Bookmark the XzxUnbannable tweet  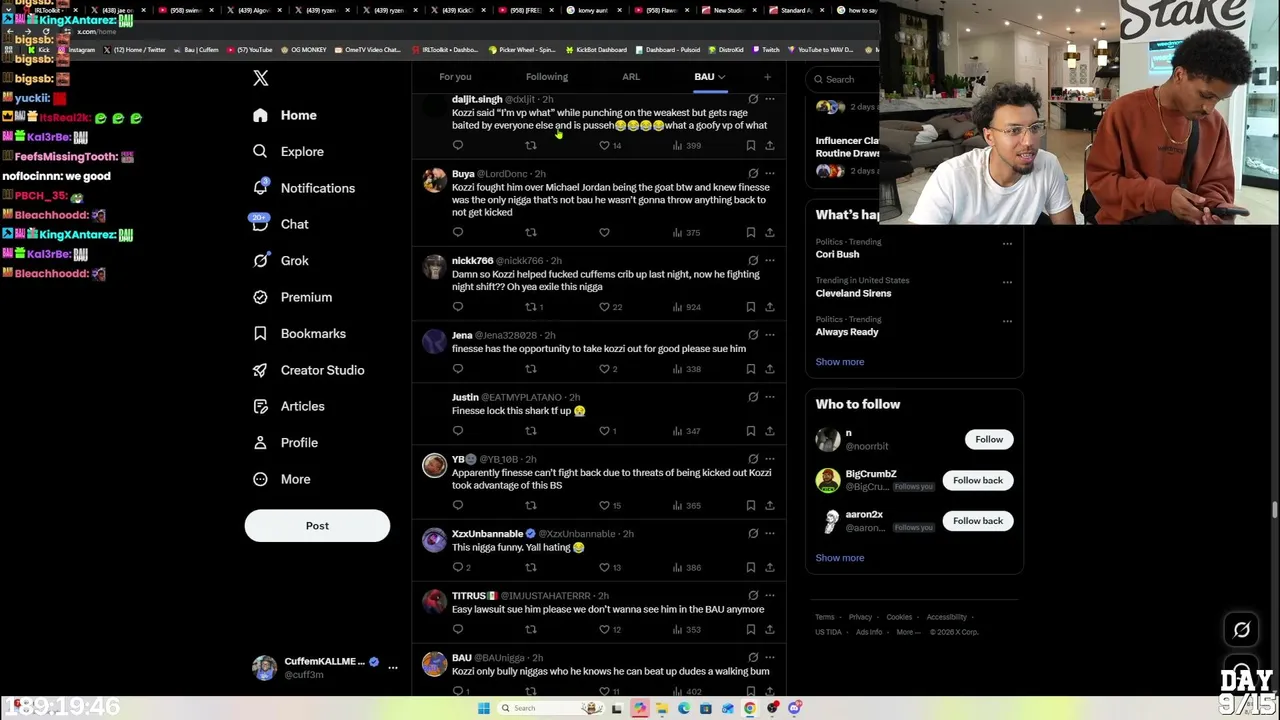(x=750, y=568)
